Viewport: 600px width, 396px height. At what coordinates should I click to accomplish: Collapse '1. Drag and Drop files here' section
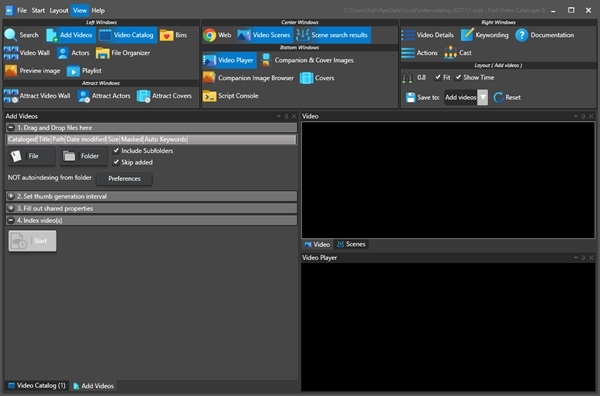[11, 128]
